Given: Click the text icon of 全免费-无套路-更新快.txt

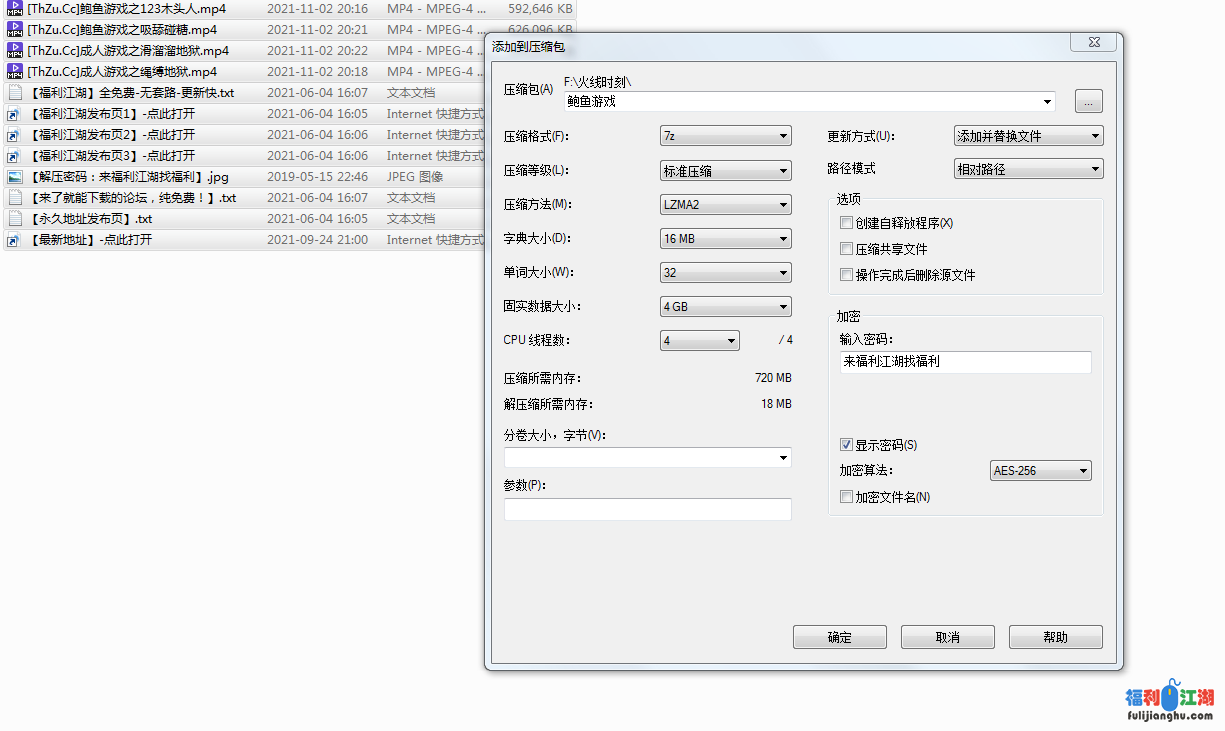Looking at the screenshot, I should [15, 93].
